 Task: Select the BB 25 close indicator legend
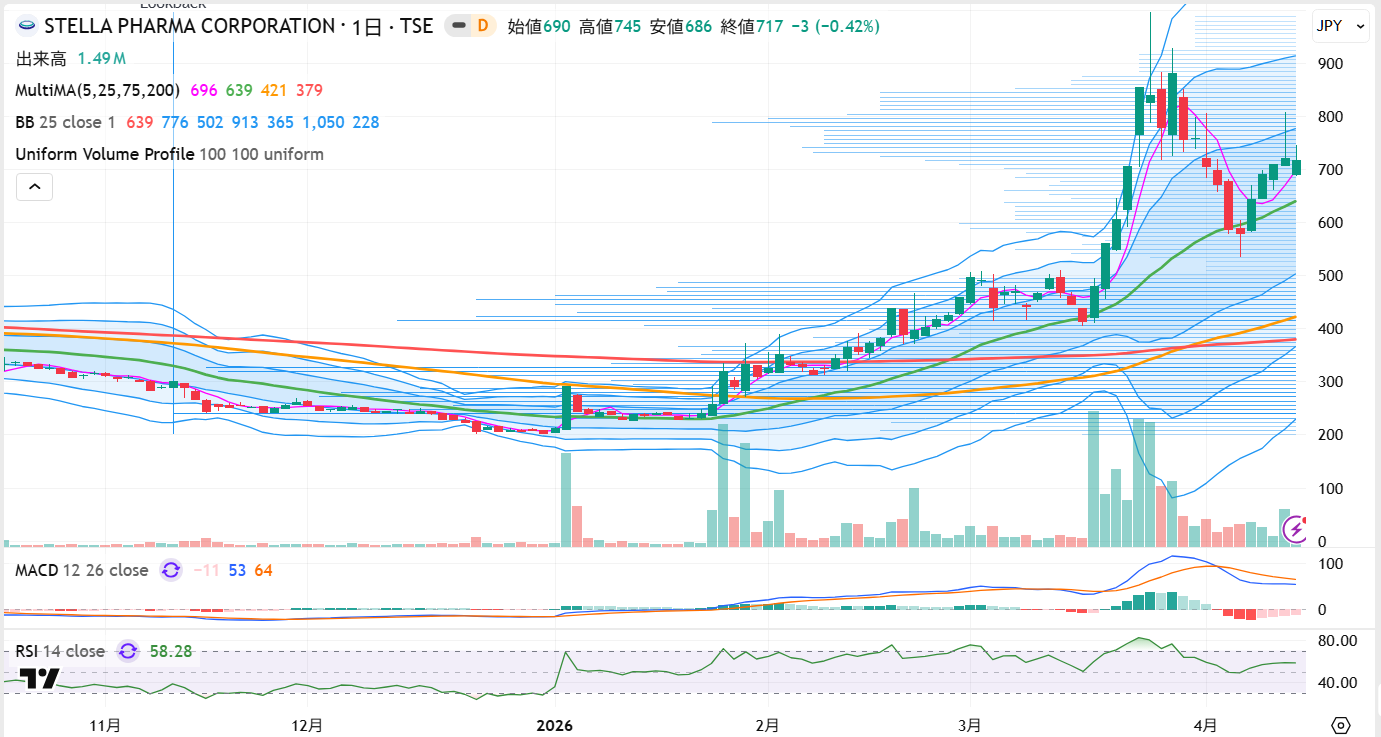pos(66,122)
